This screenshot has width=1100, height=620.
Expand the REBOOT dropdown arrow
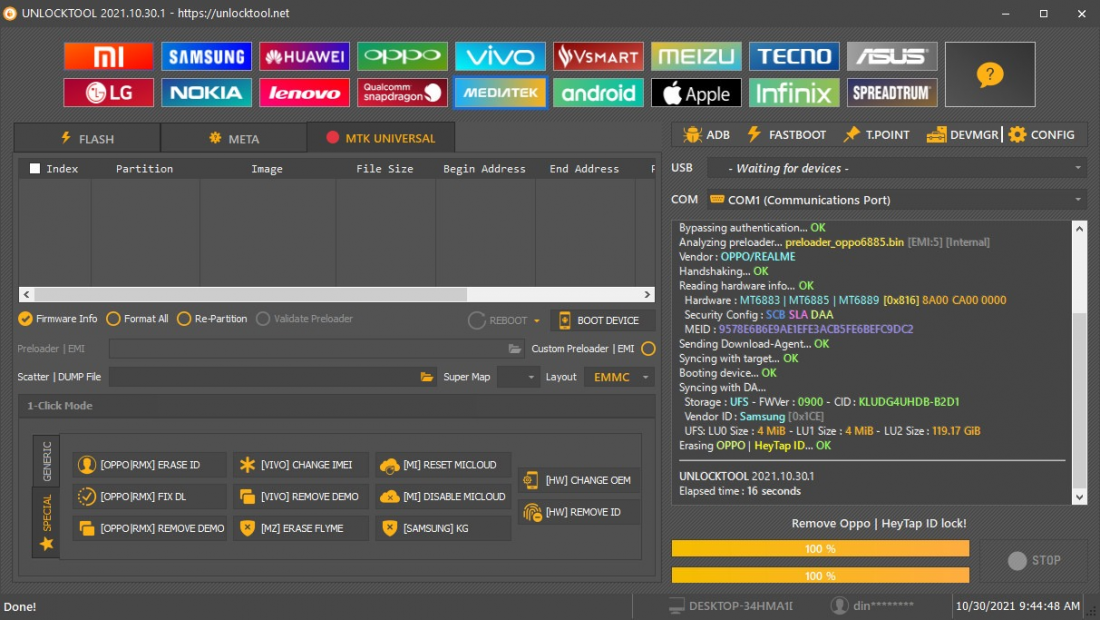pos(537,321)
